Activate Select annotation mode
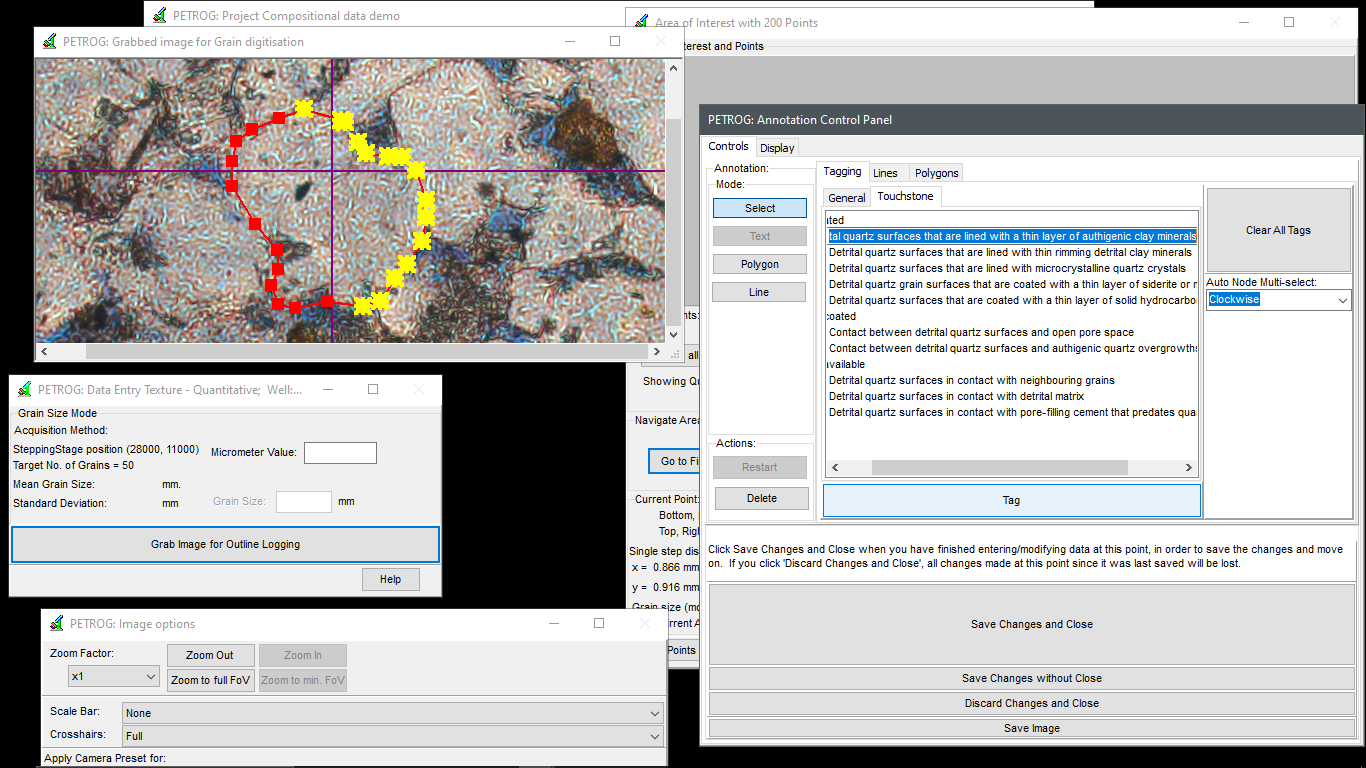1366x768 pixels. click(759, 208)
